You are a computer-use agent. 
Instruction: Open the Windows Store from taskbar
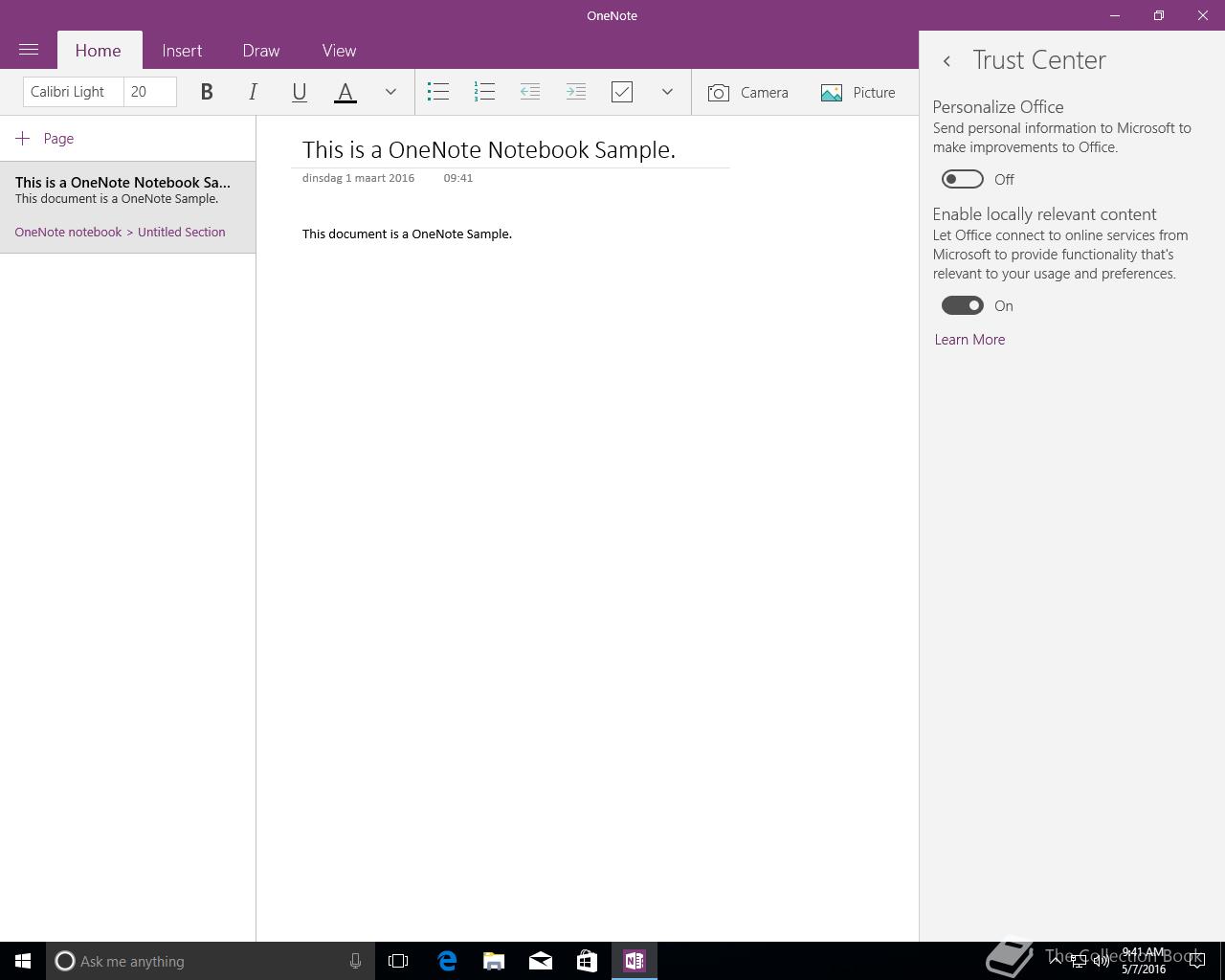(x=587, y=961)
